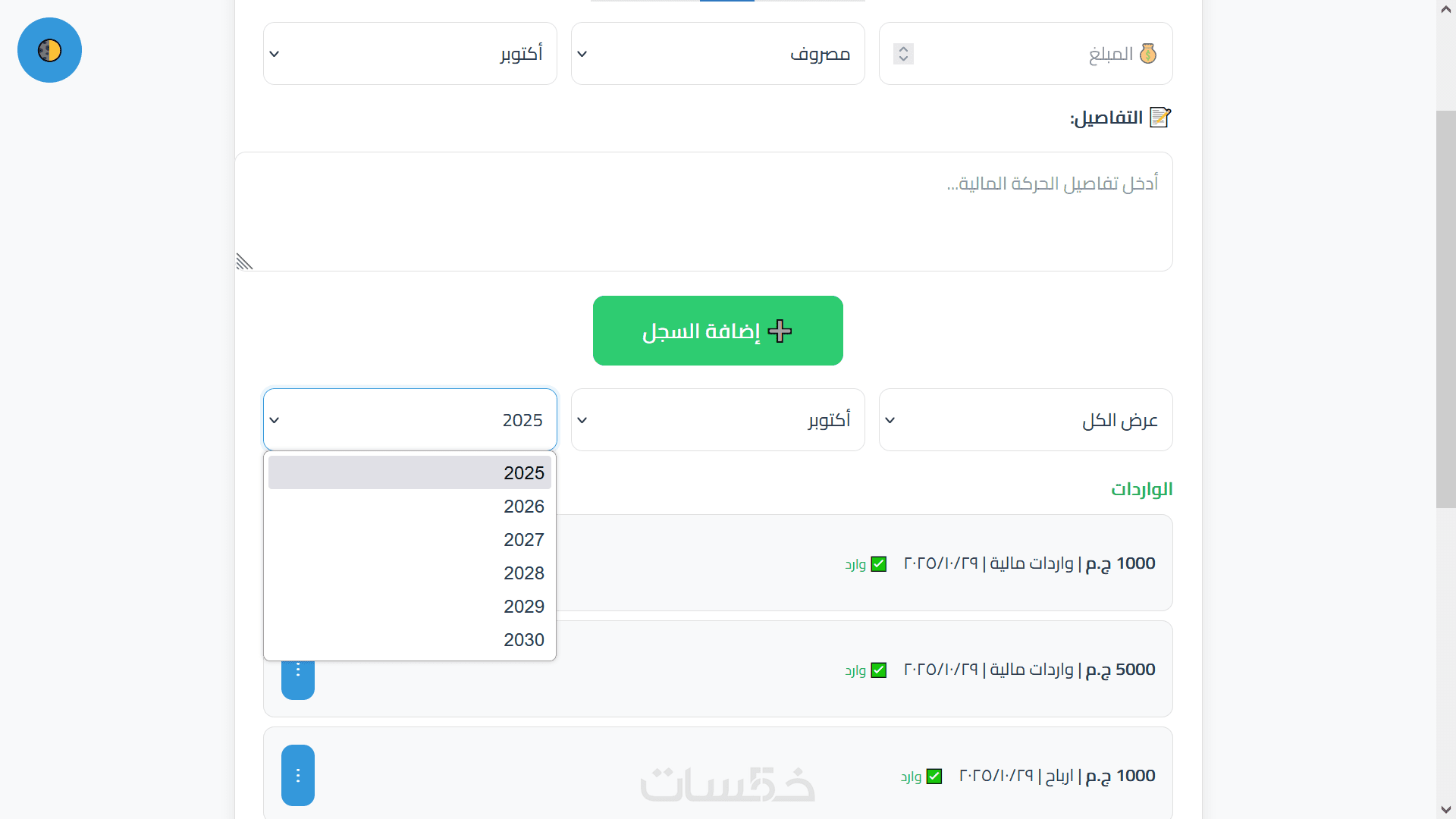Open the expense type dropdown (مصروف)

pos(717,54)
